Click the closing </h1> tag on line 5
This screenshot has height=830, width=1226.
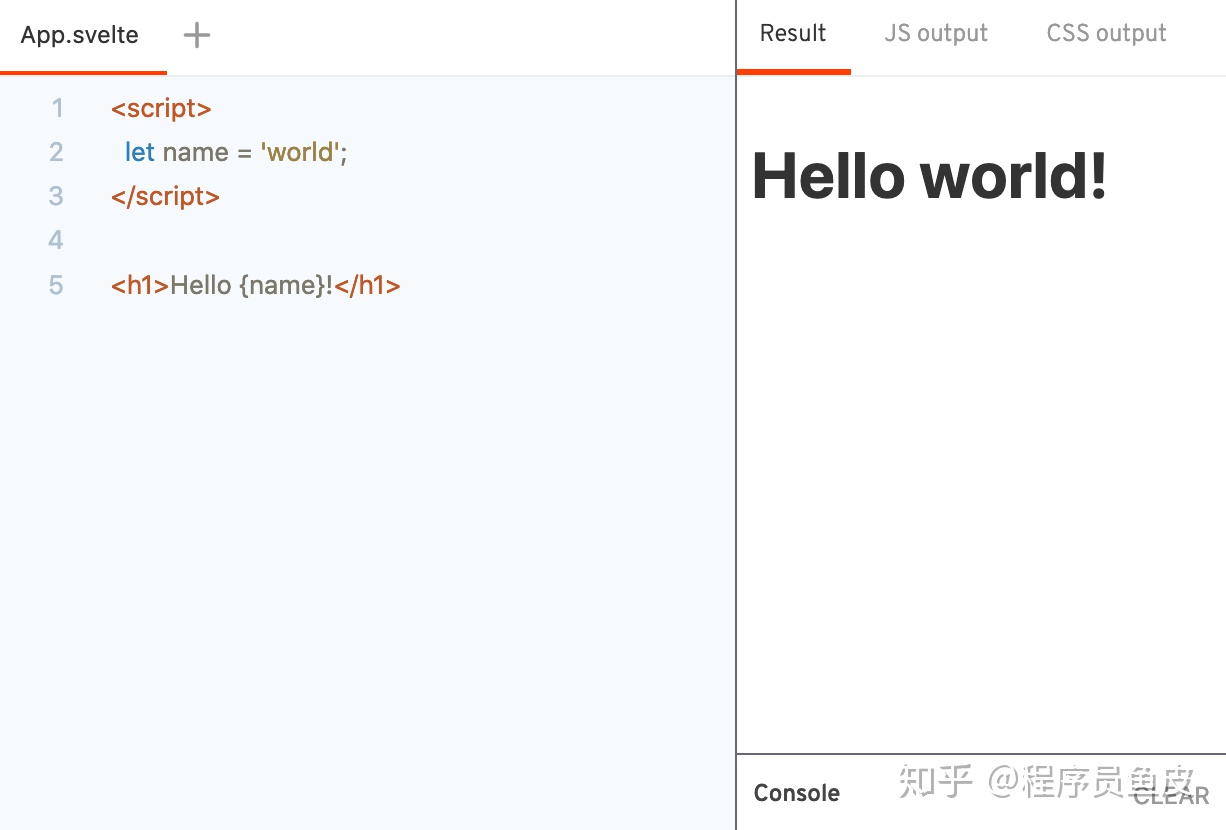click(x=367, y=285)
